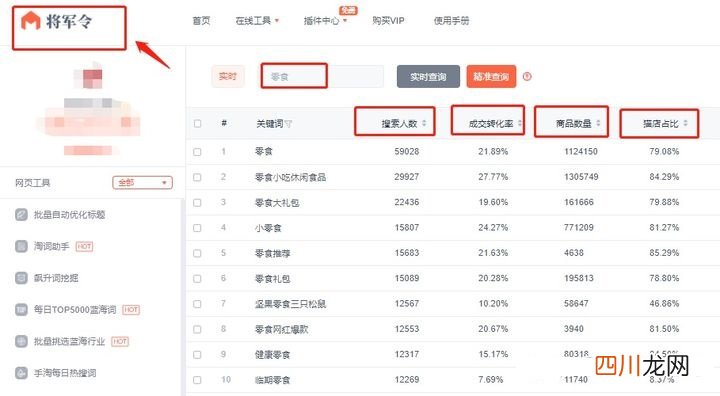Open 批量挑选蓝海行业 link
The height and width of the screenshot is (396, 720).
69,341
